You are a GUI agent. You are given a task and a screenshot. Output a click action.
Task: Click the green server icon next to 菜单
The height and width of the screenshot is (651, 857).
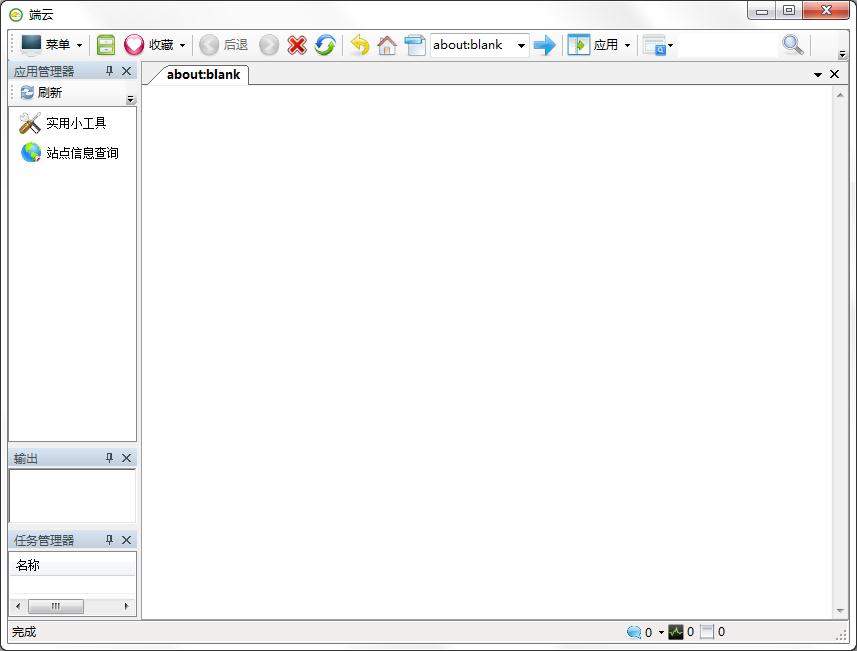[106, 45]
